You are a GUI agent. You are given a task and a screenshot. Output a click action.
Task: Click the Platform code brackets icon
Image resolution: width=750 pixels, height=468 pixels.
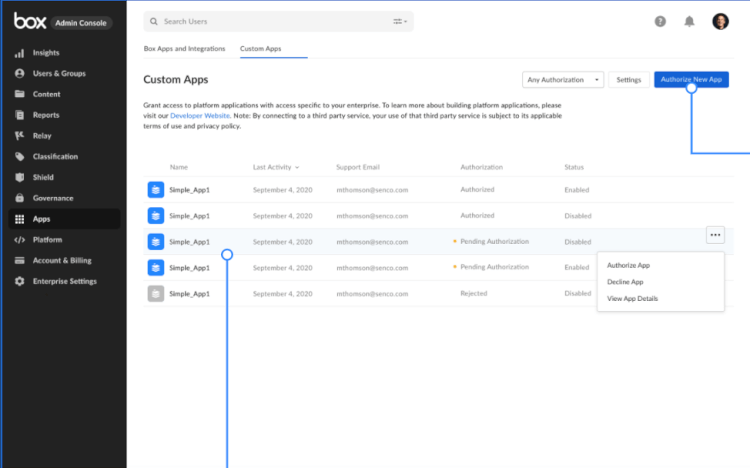click(19, 240)
